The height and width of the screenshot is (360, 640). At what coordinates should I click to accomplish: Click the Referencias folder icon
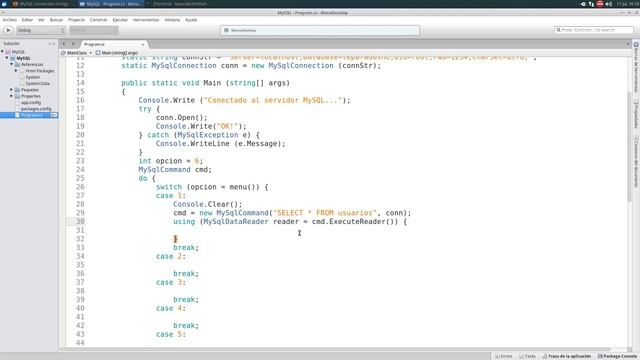pyautogui.click(x=17, y=64)
